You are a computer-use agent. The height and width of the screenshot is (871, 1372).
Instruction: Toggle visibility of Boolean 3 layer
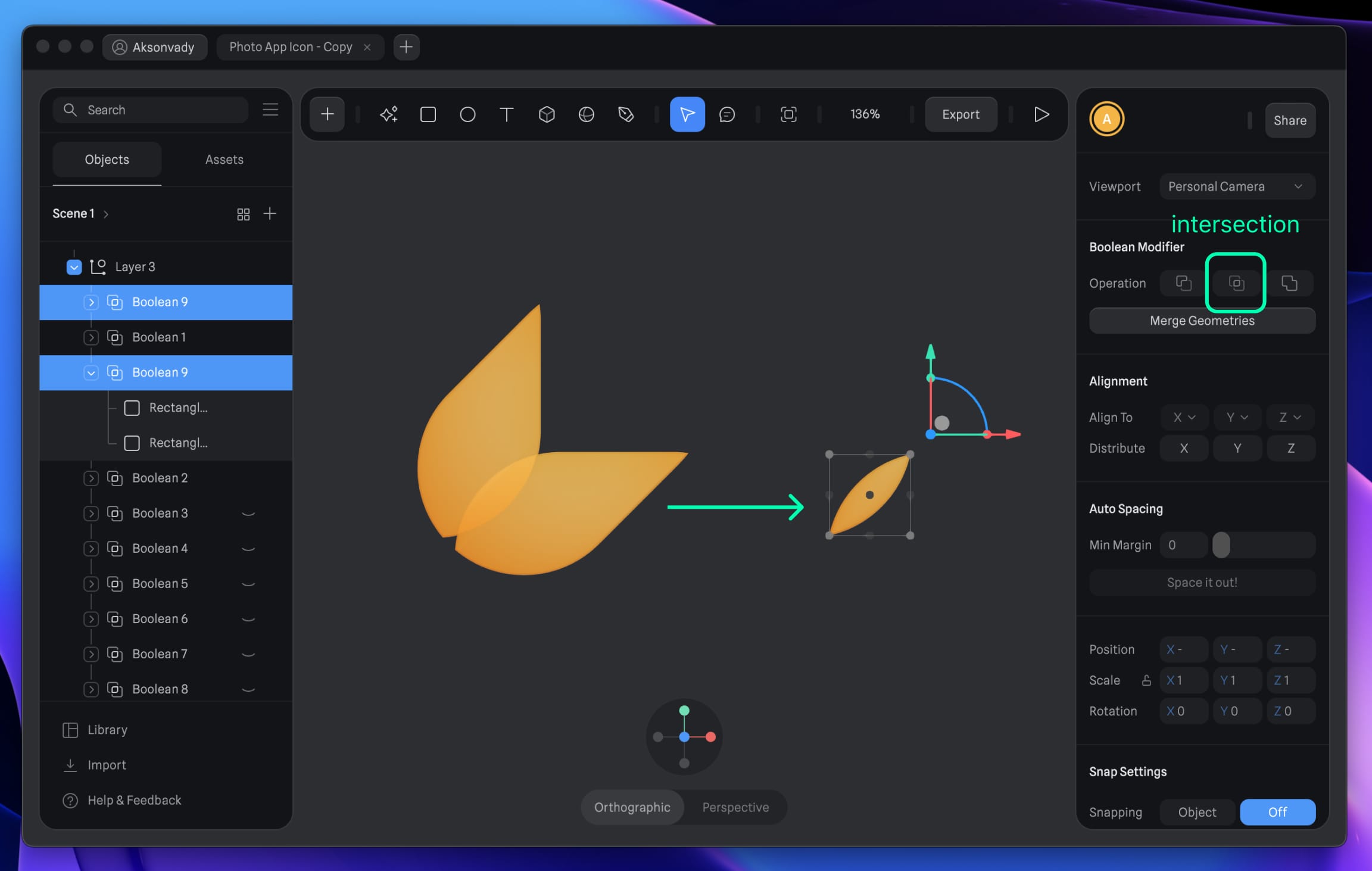(x=248, y=514)
